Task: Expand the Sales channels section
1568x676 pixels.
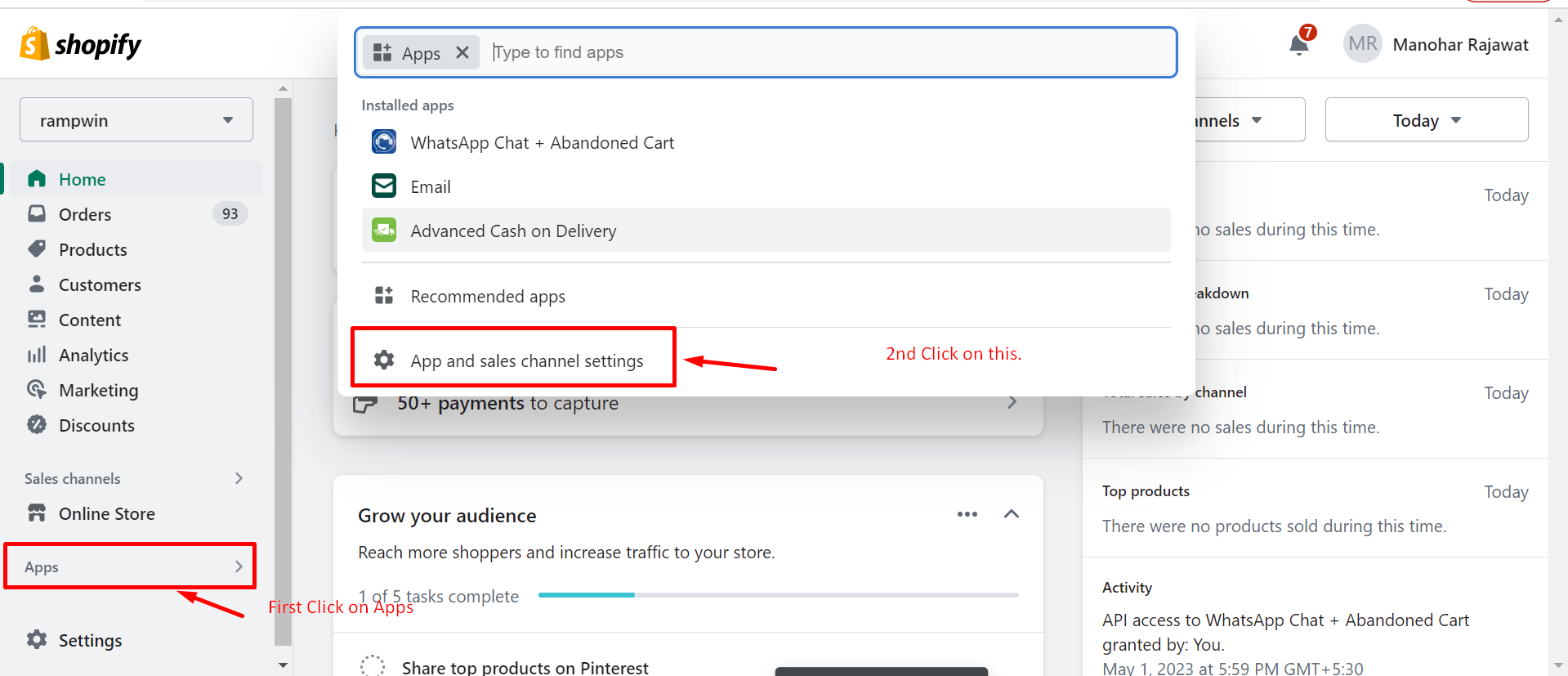Action: (239, 479)
